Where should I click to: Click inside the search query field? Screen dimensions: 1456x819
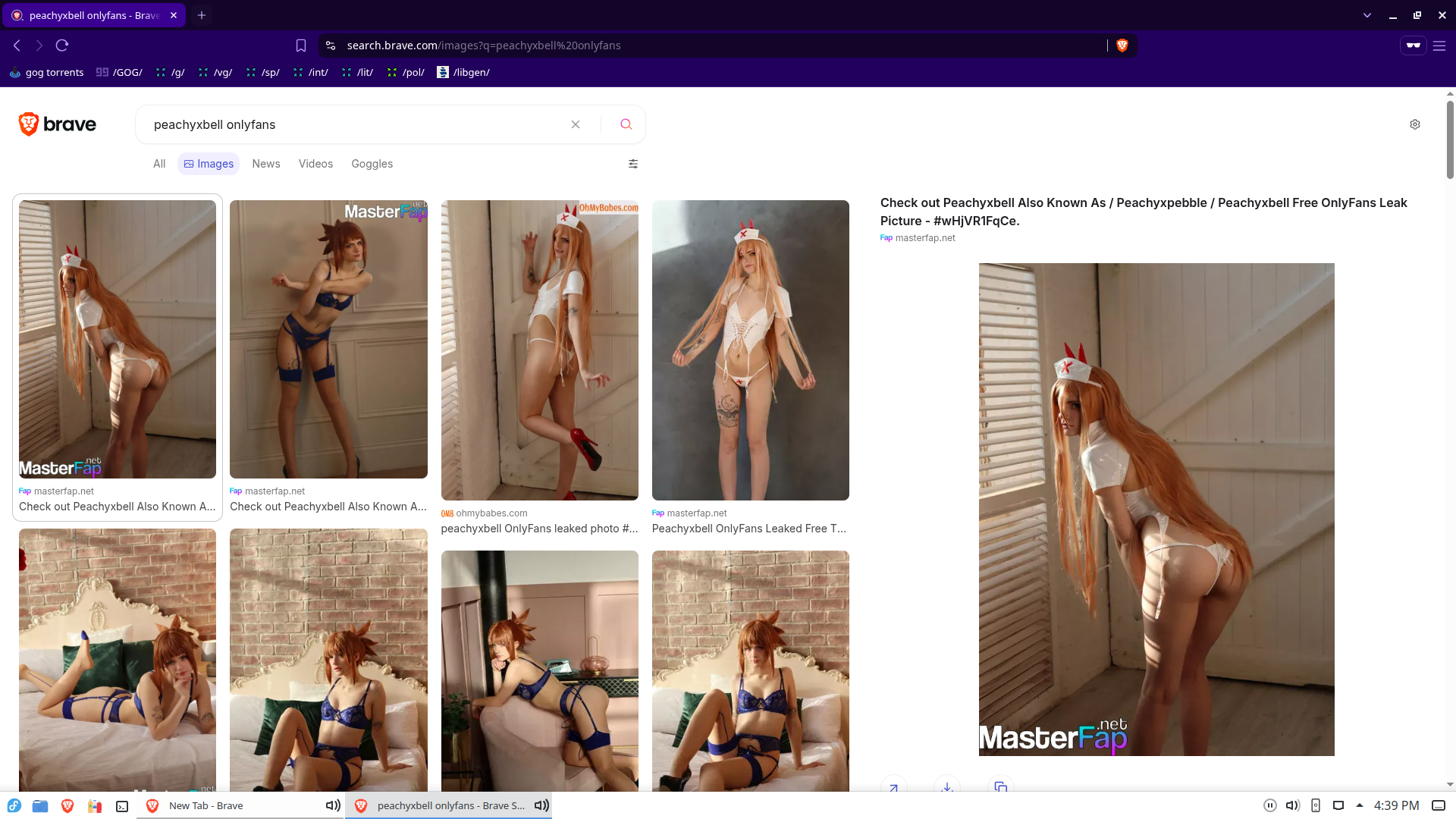click(356, 124)
